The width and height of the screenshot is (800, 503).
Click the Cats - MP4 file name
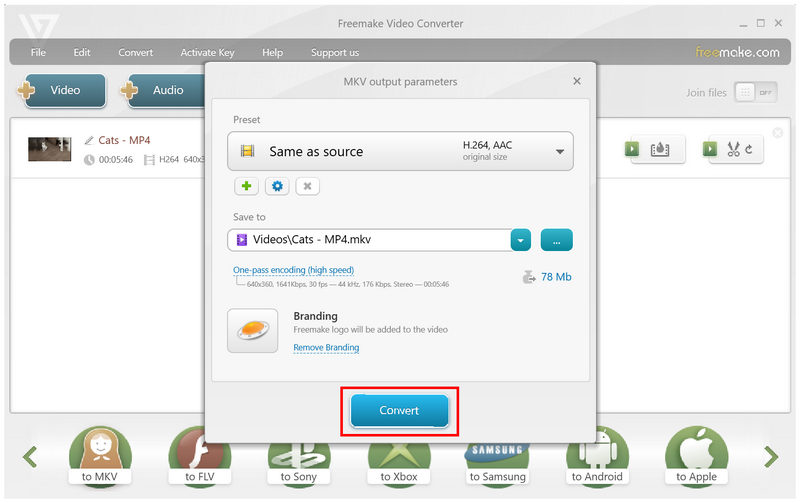point(124,140)
